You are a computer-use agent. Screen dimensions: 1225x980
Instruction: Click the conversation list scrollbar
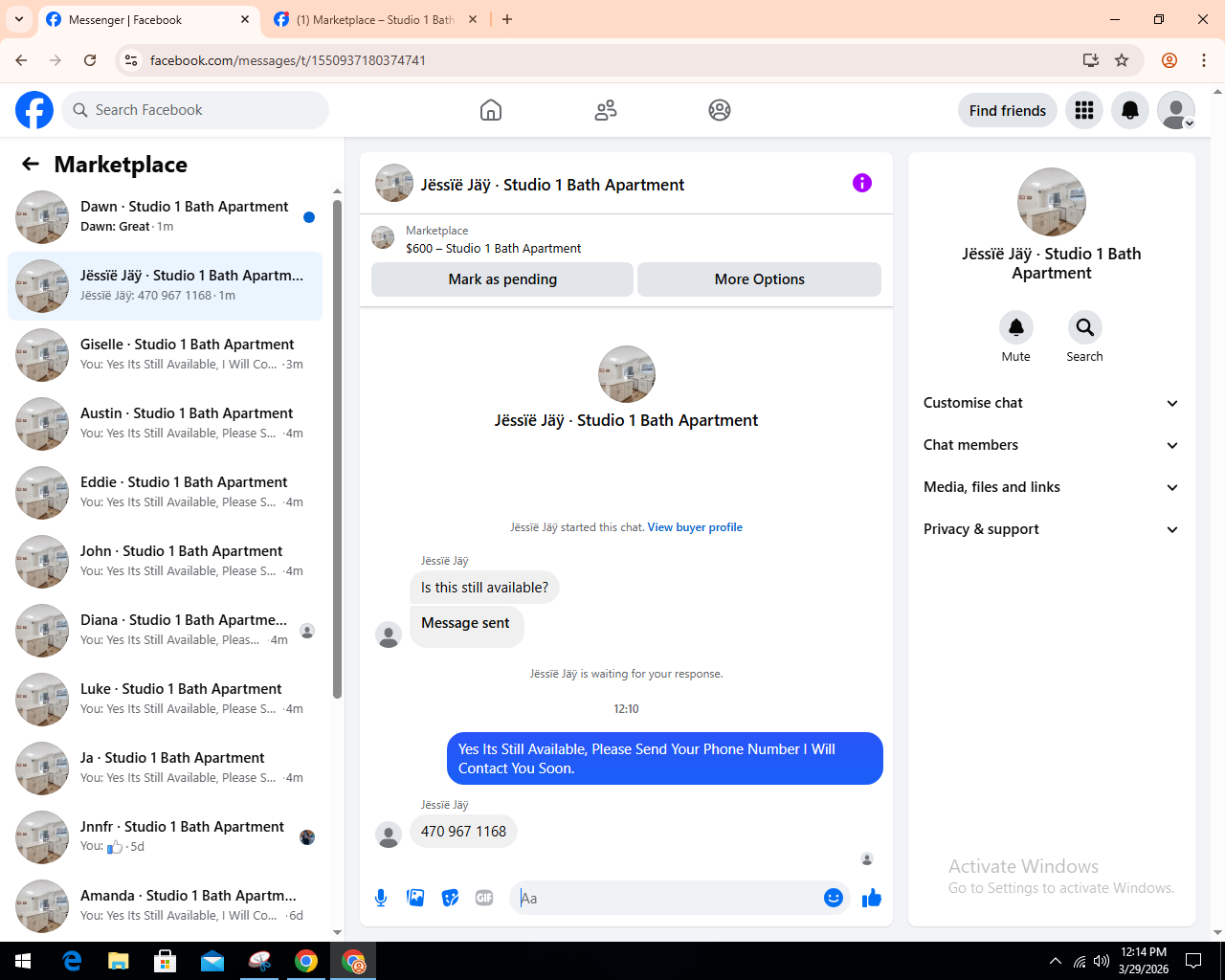click(337, 448)
